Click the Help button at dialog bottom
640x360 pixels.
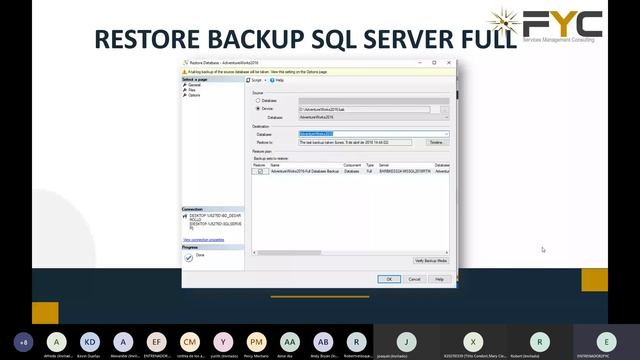click(x=439, y=279)
